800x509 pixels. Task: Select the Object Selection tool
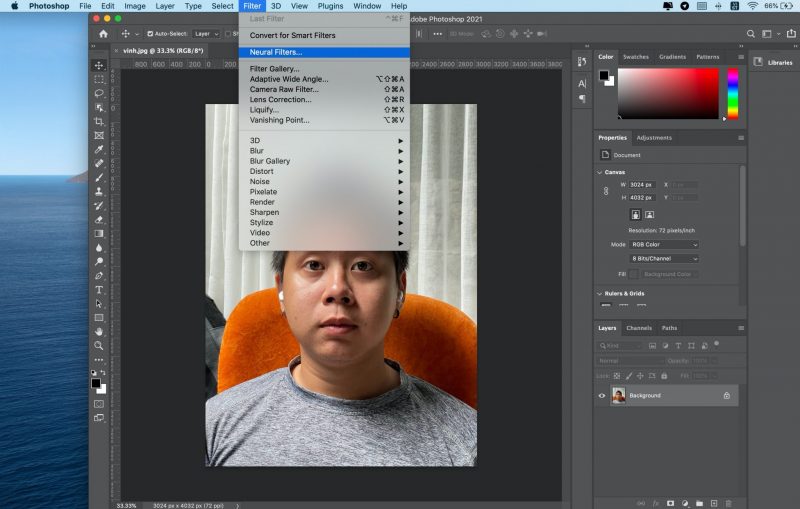pyautogui.click(x=99, y=108)
